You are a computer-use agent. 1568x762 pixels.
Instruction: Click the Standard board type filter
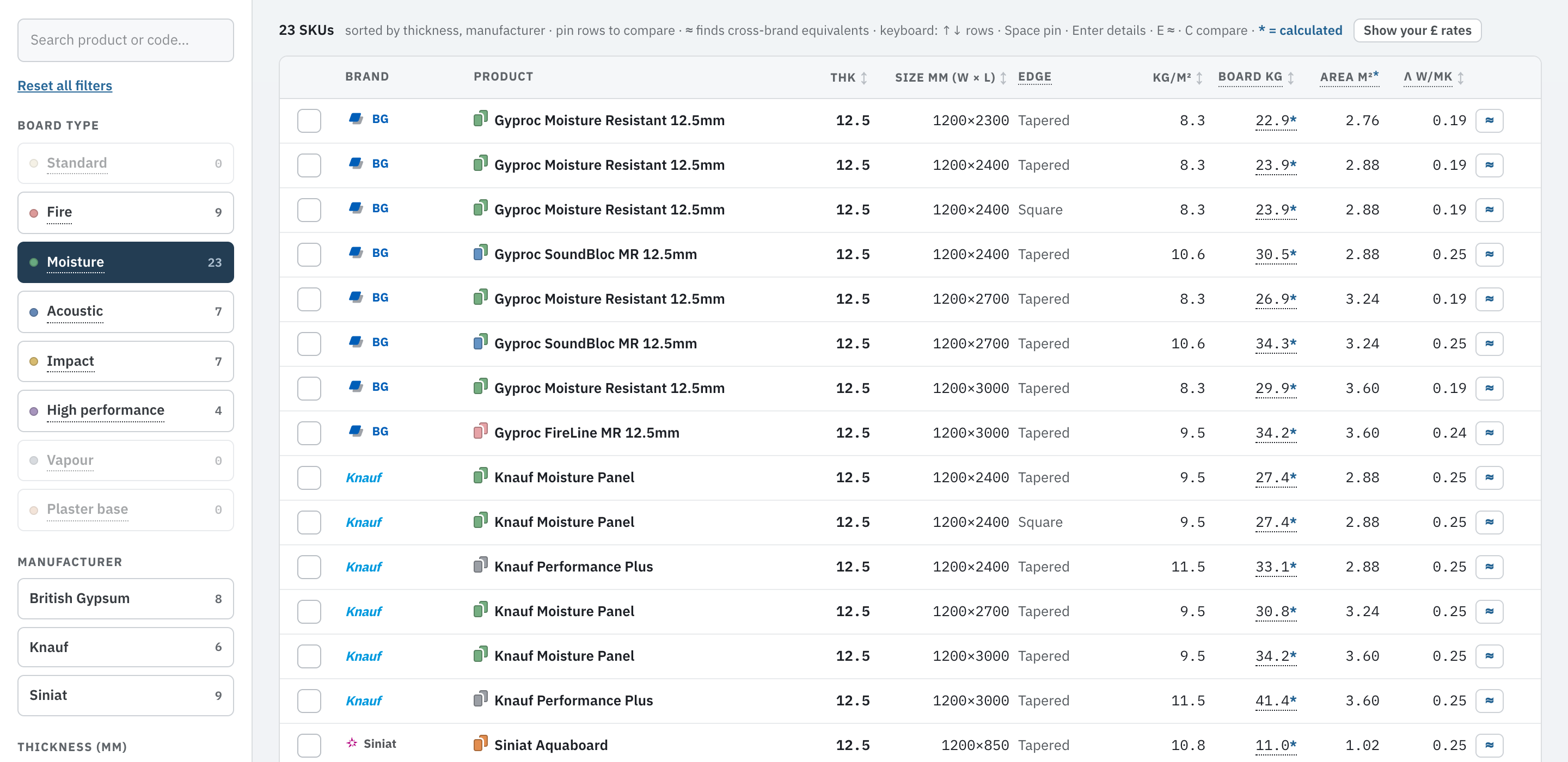pyautogui.click(x=125, y=163)
